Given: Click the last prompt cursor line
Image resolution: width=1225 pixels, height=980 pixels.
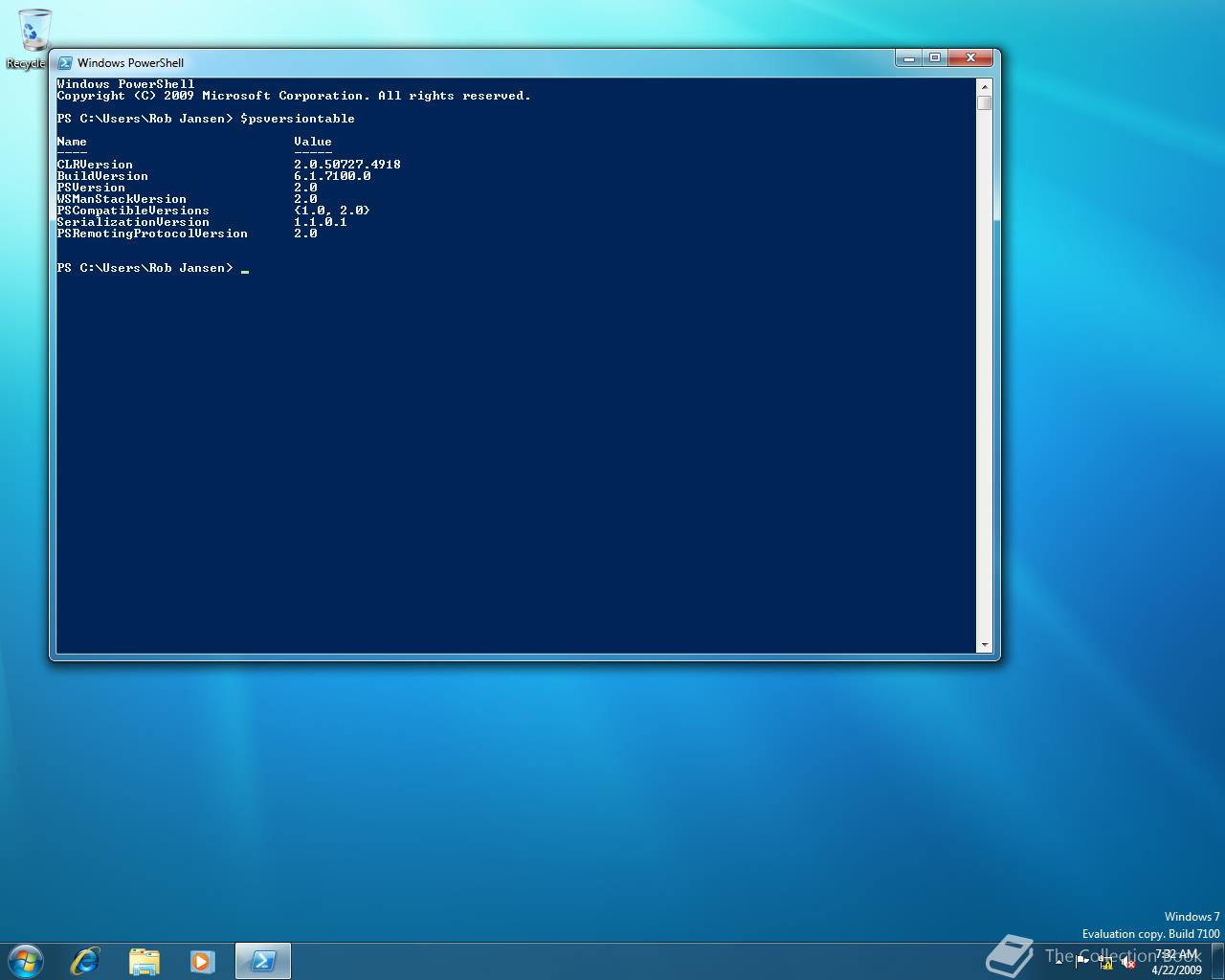Looking at the screenshot, I should (153, 268).
